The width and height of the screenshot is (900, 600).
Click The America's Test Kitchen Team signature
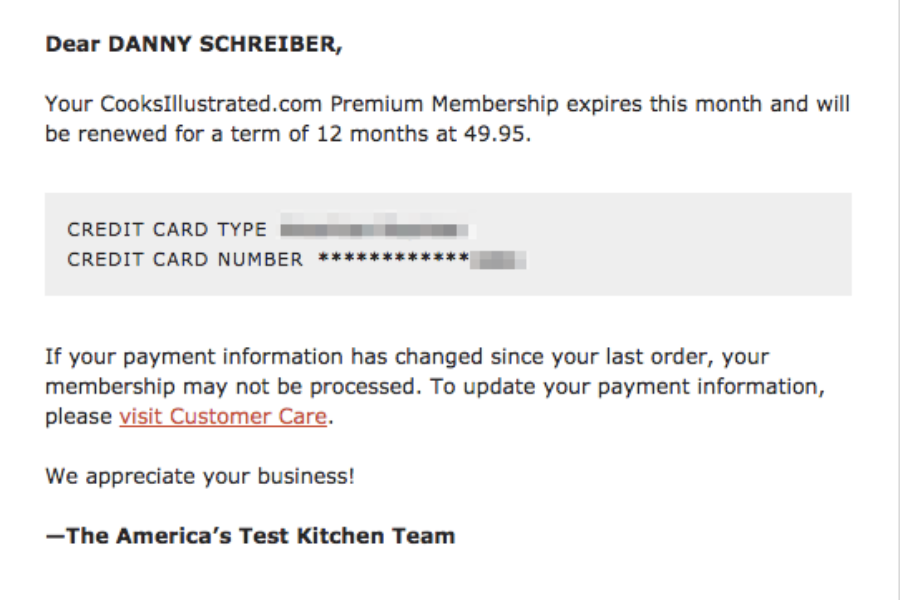click(x=250, y=536)
